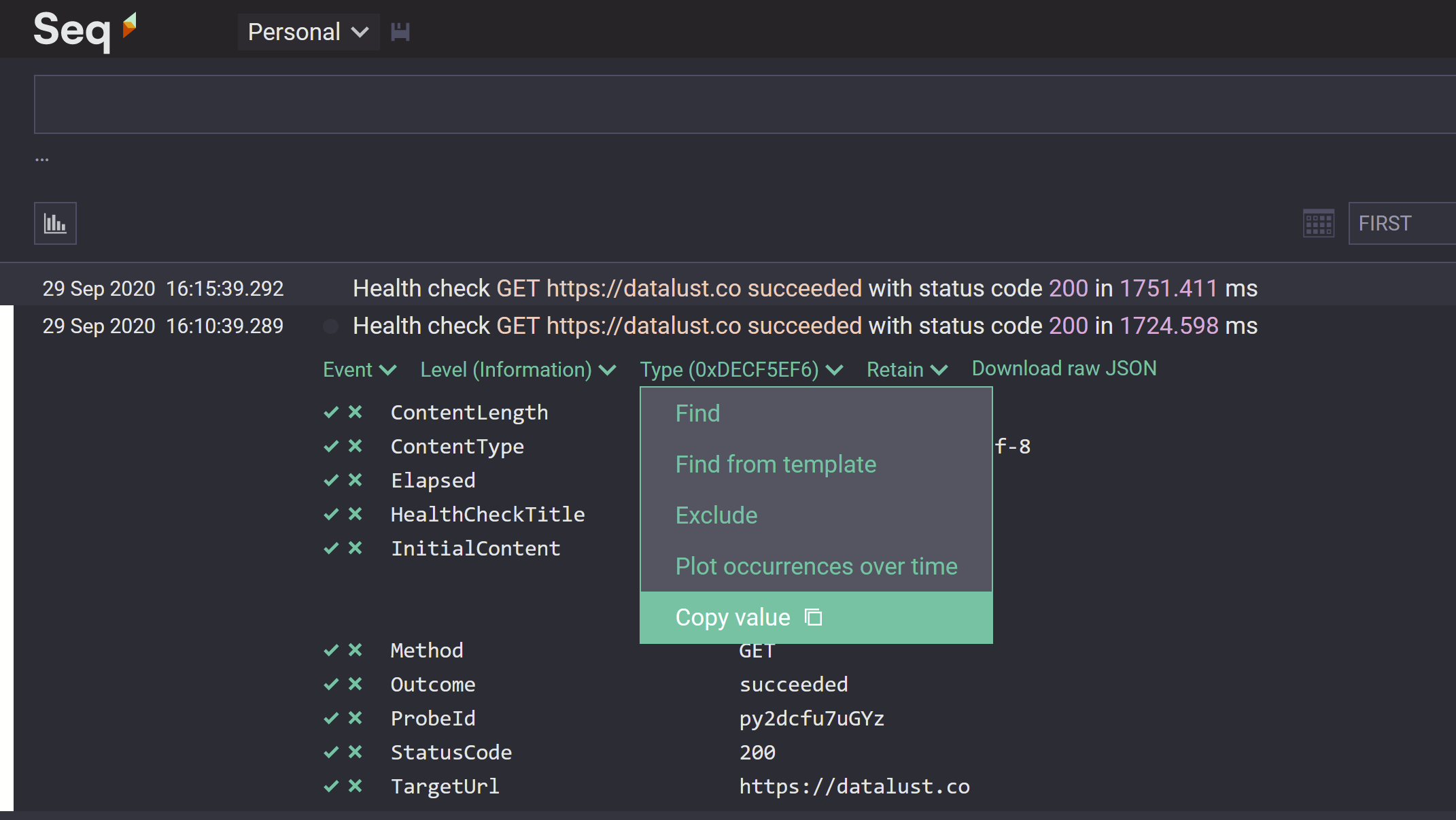Screen dimensions: 1456x820
Task: Open the Personal workspace dropdown
Action: (x=308, y=31)
